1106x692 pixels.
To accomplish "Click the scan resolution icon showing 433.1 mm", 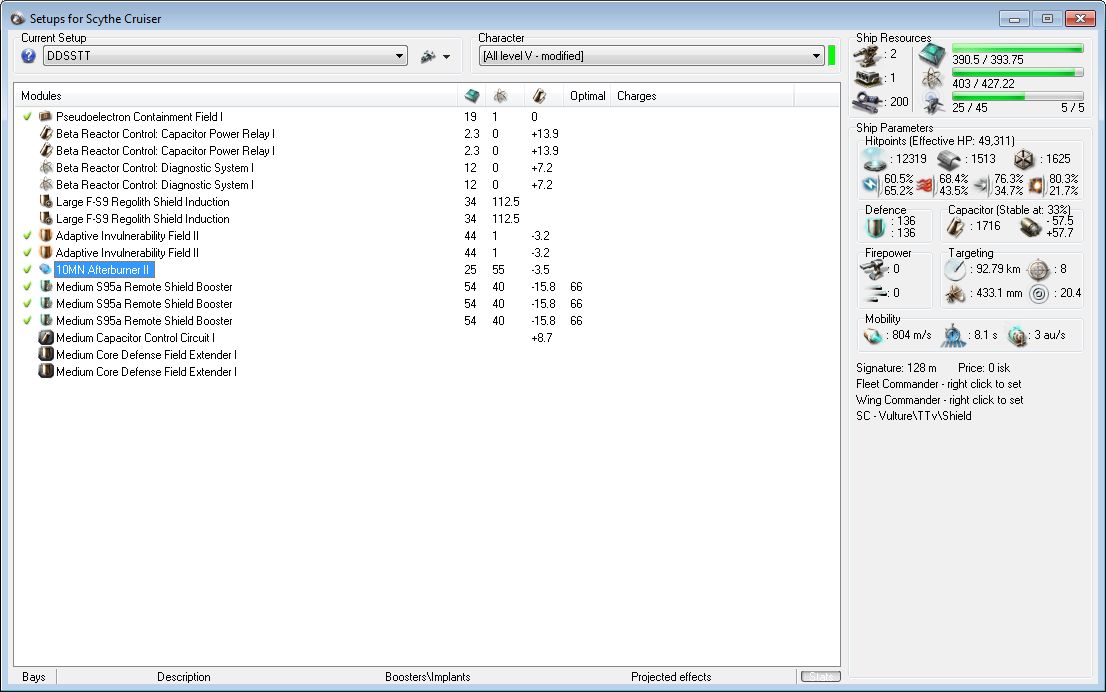I will [x=955, y=293].
